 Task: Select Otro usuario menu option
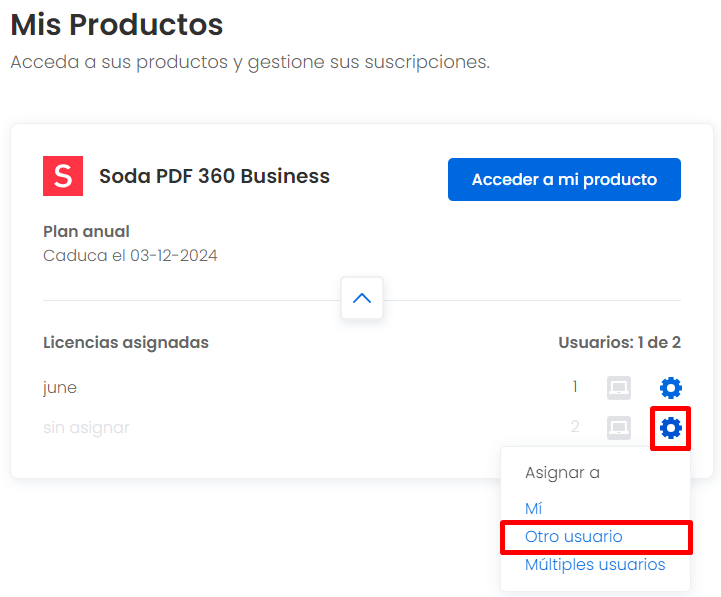click(573, 537)
